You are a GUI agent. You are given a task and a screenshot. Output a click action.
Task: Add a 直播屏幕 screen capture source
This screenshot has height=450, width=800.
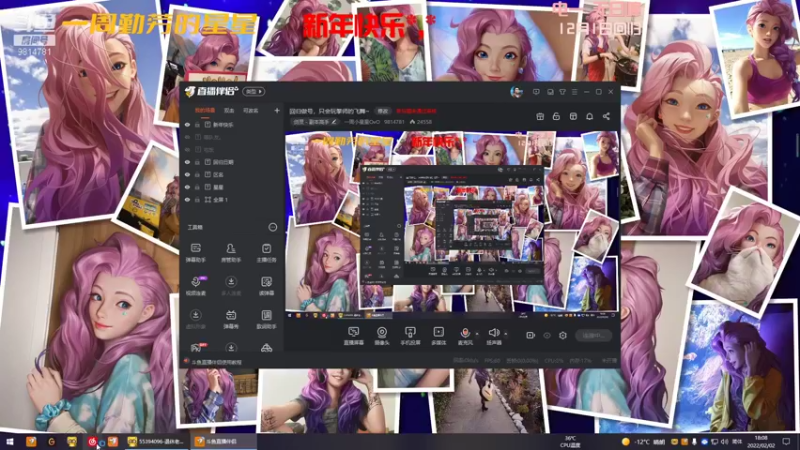coord(354,336)
